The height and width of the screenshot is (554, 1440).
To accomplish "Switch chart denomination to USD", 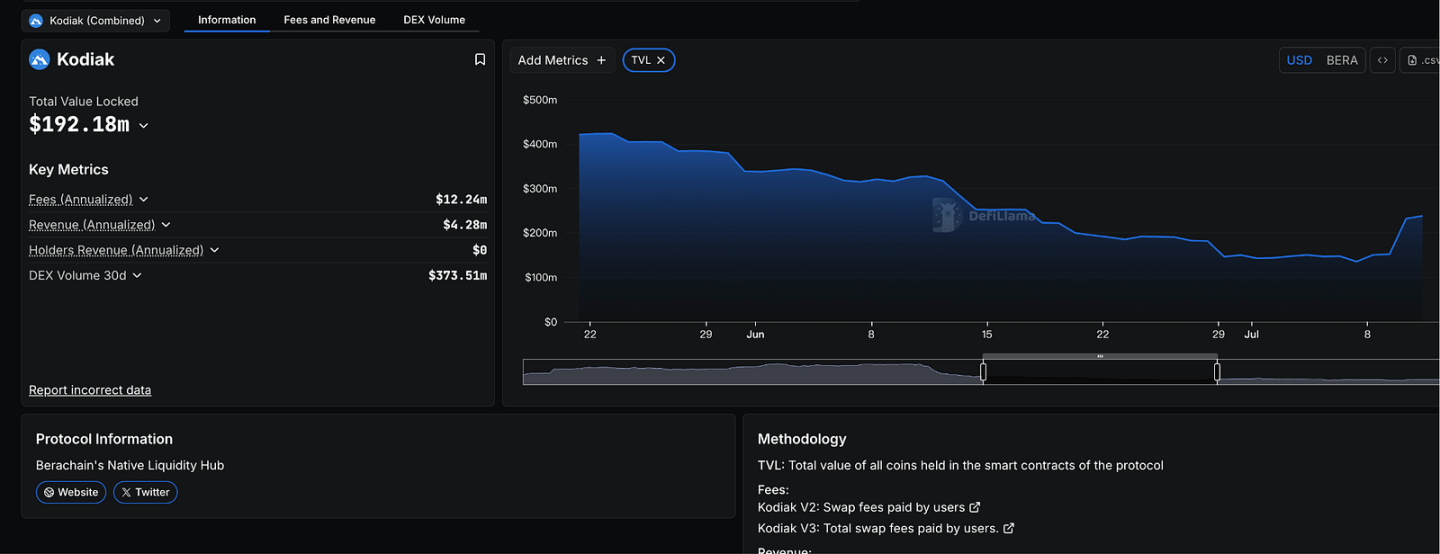I will point(1299,60).
